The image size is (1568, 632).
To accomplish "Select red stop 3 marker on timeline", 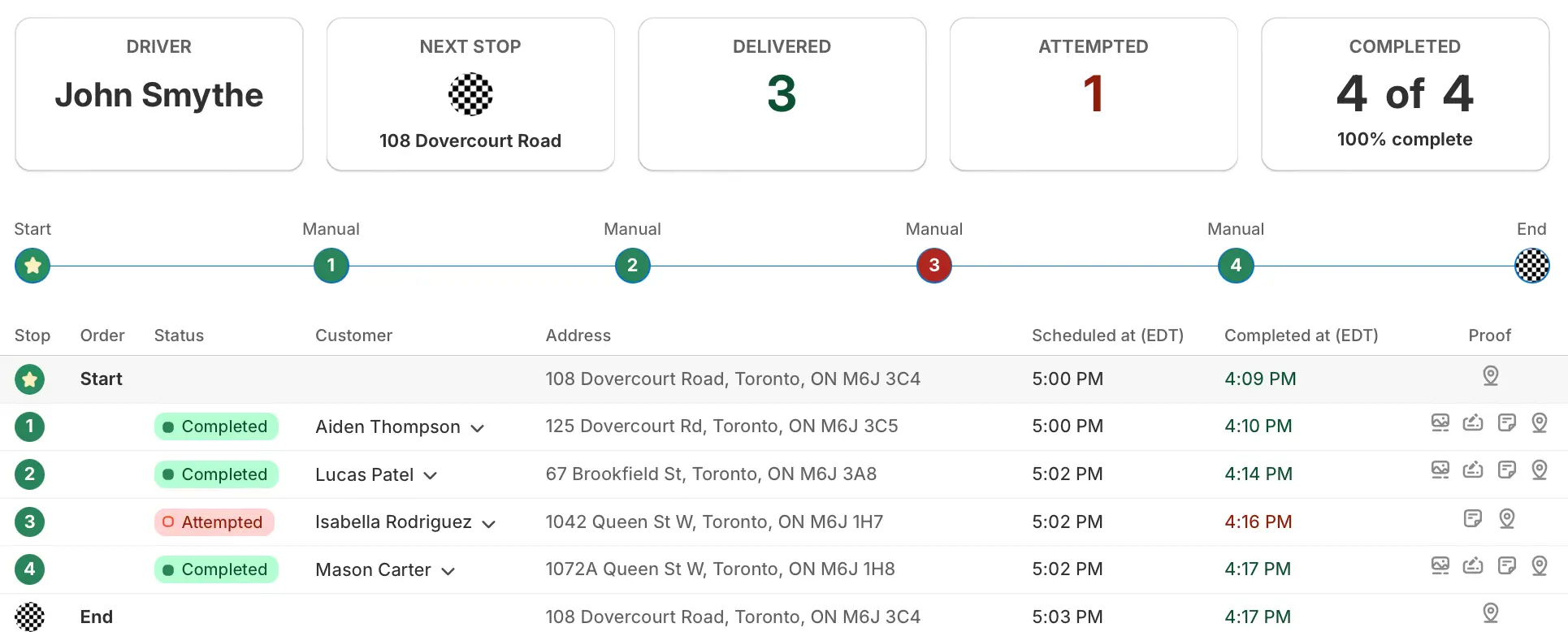I will (933, 266).
